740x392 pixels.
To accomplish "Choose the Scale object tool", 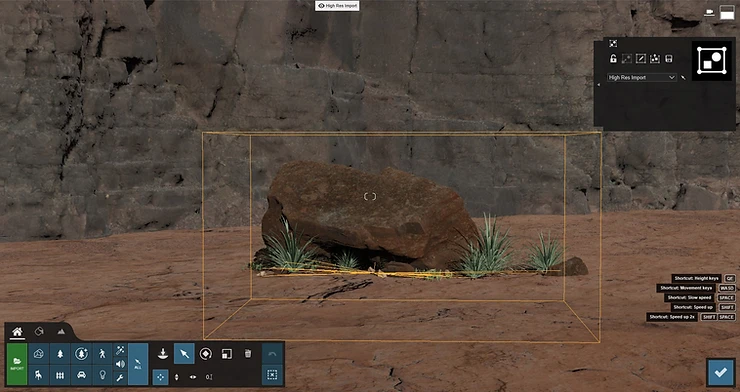I will pos(227,354).
